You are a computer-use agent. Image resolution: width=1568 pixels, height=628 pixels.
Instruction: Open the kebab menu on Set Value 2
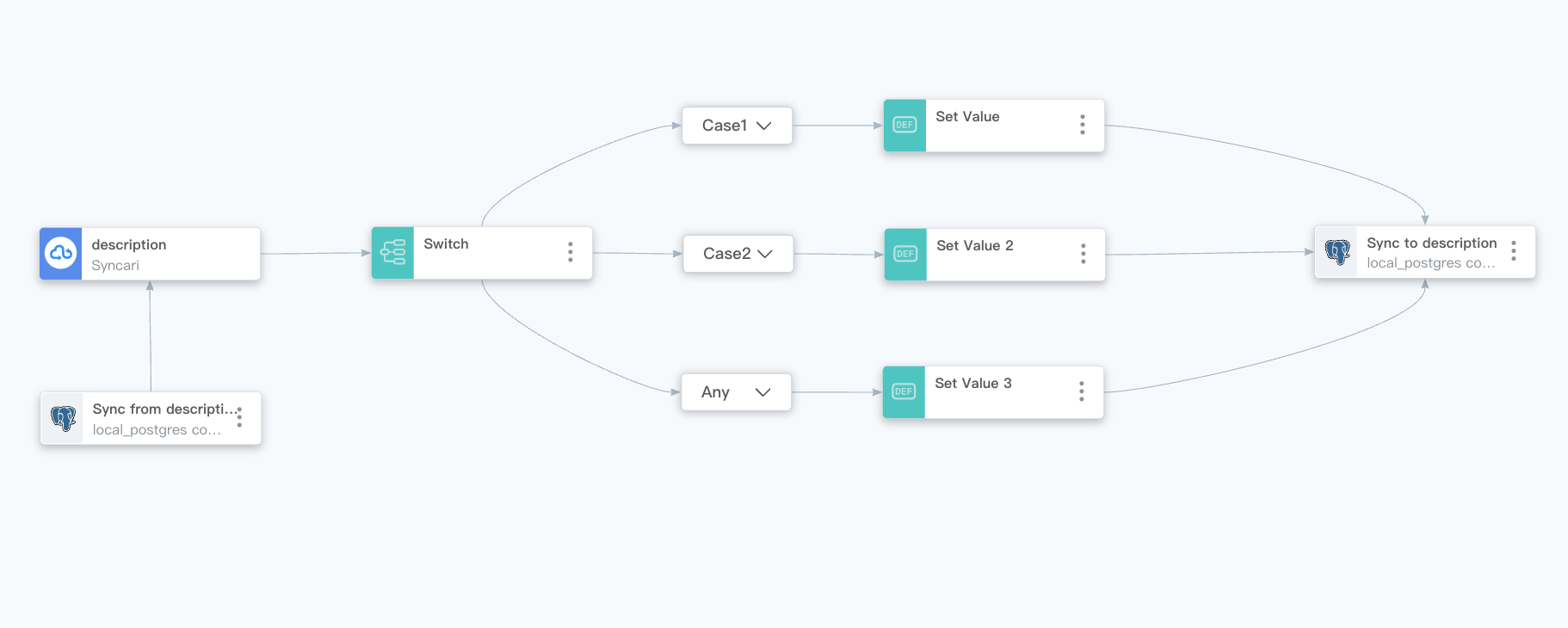point(1082,254)
